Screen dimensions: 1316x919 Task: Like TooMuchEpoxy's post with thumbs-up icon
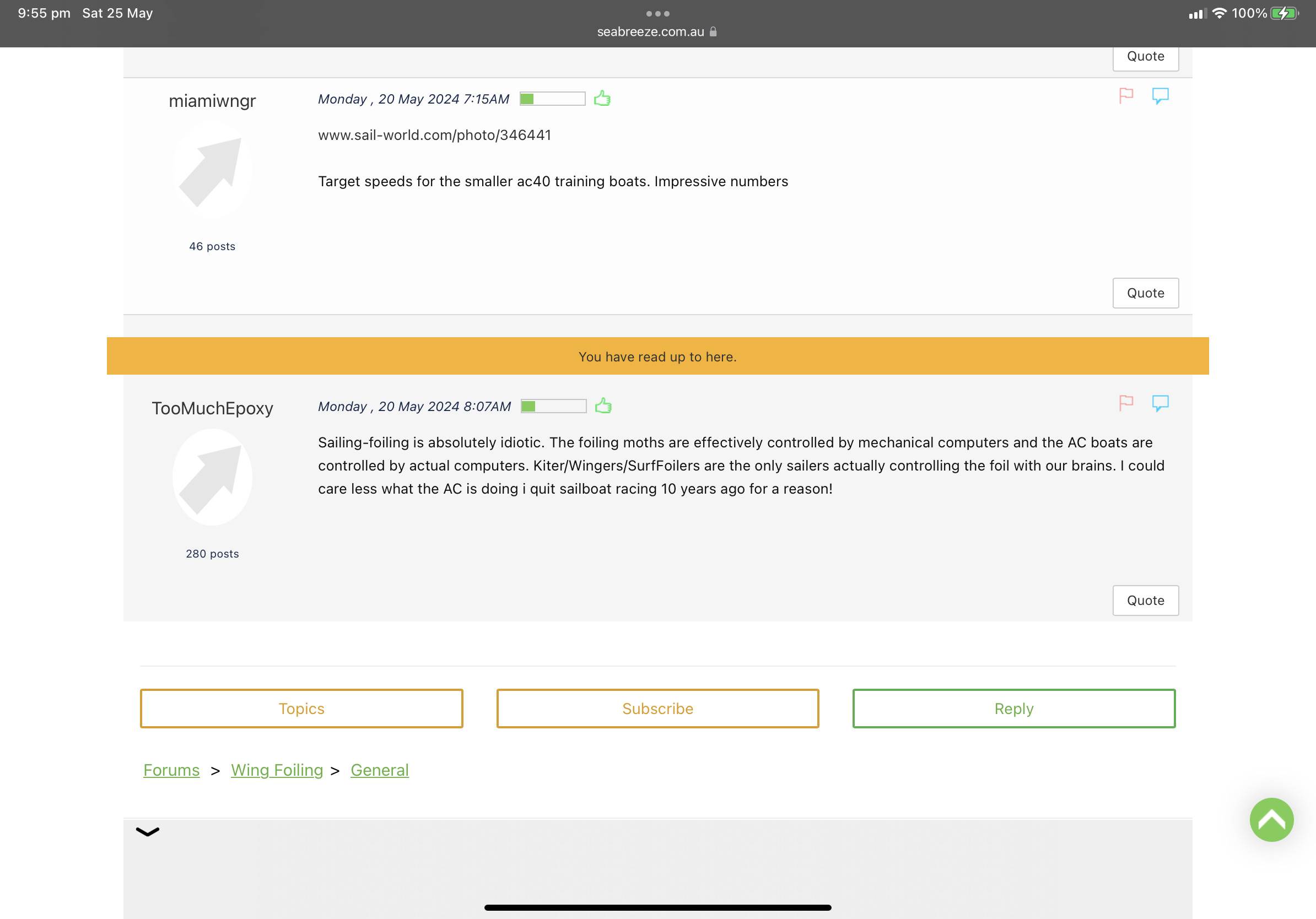603,406
